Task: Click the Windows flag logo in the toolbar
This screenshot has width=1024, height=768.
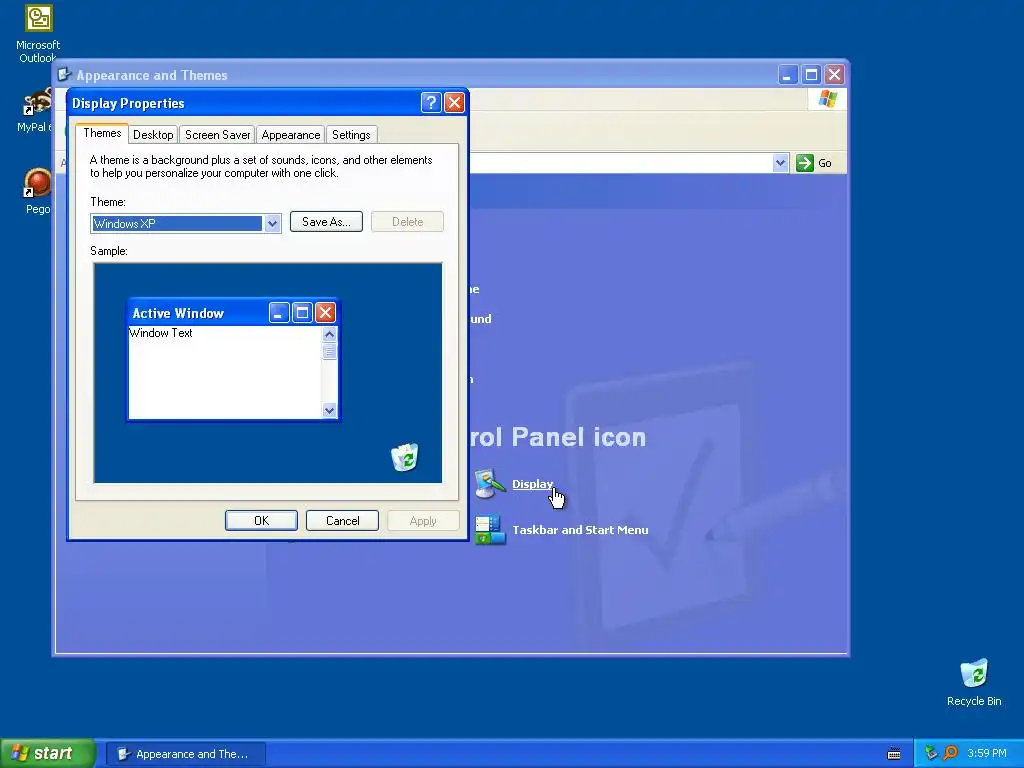Action: [827, 99]
